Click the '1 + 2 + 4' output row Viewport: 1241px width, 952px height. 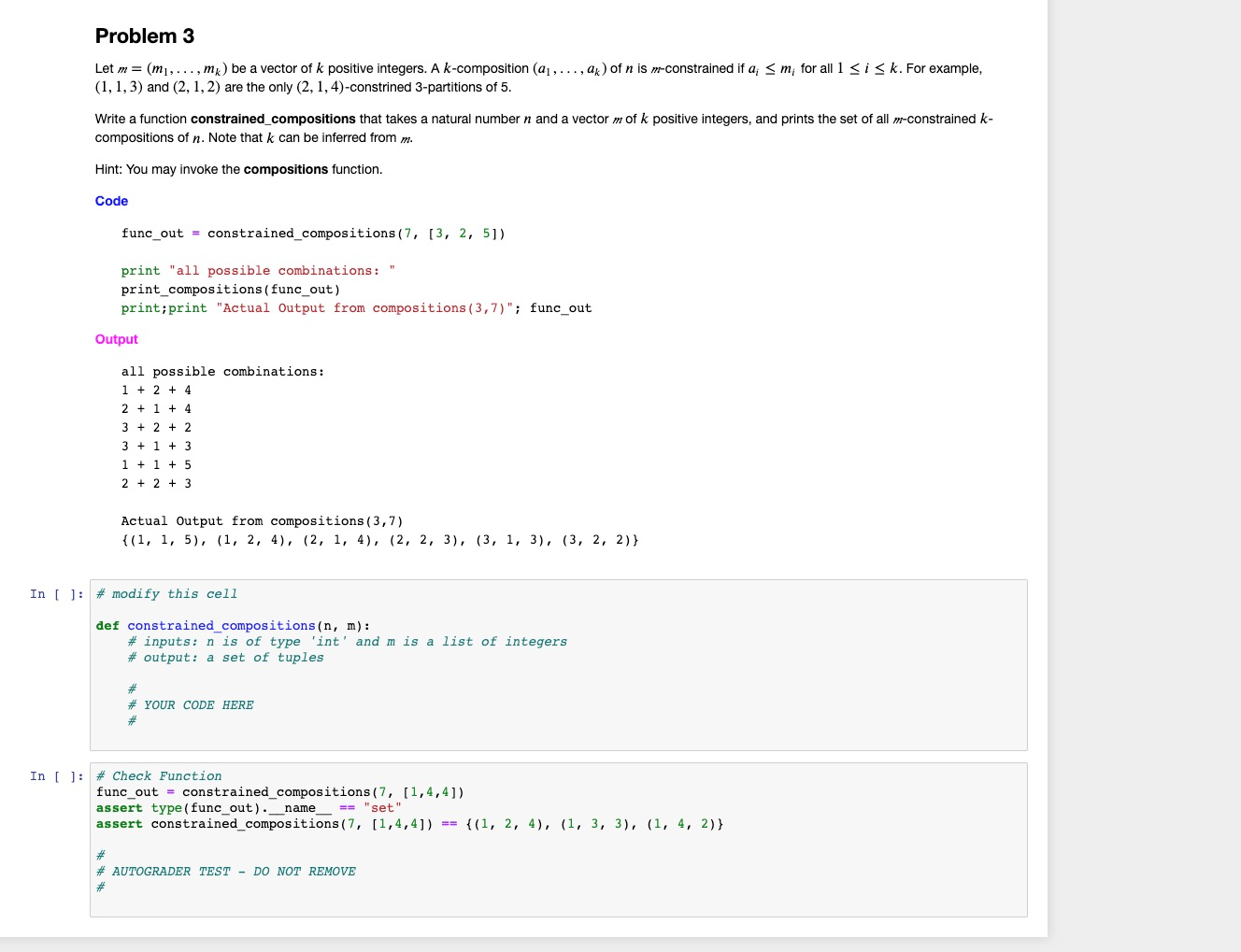[156, 391]
